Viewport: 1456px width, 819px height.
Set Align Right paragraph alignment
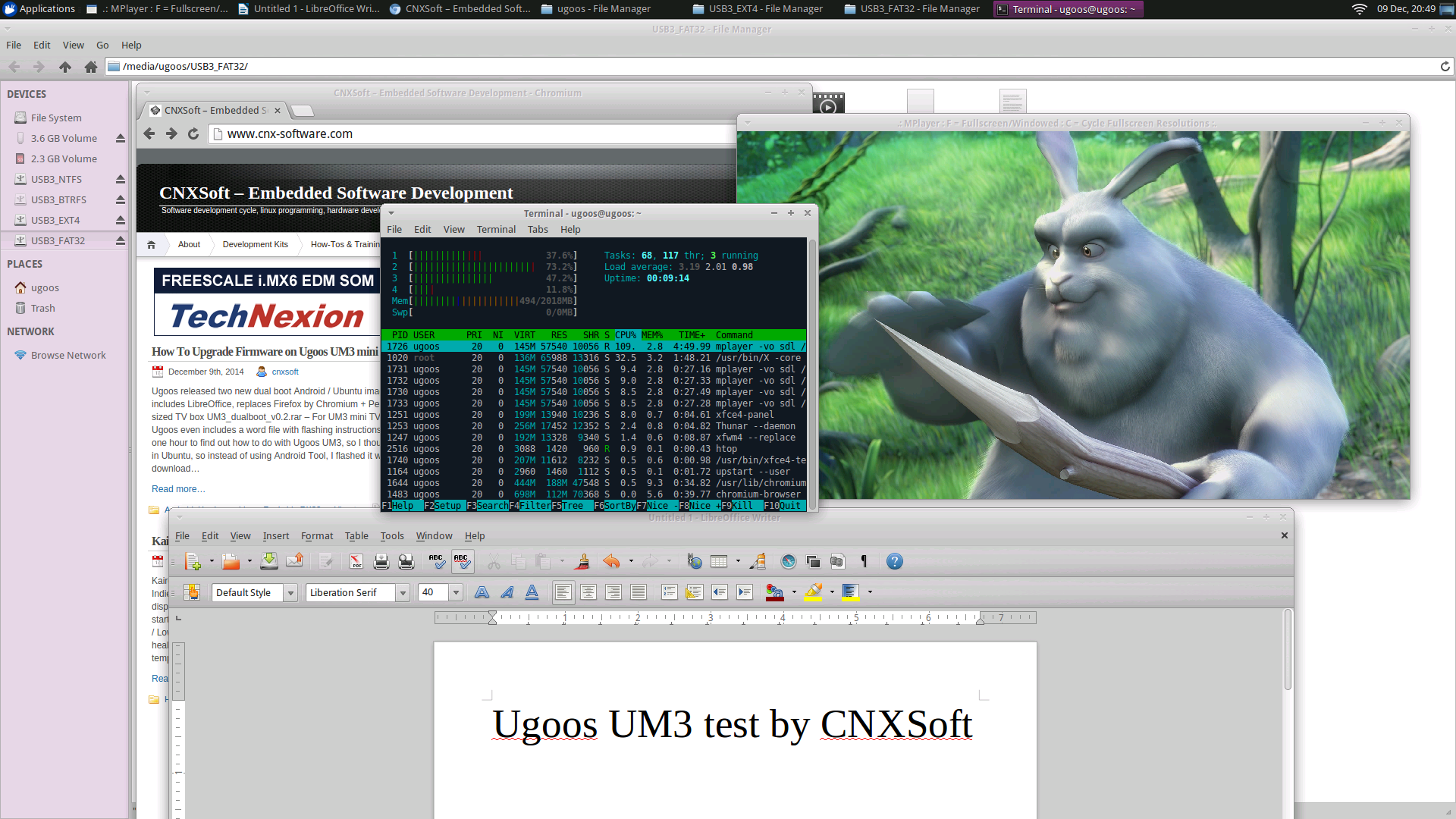click(613, 592)
